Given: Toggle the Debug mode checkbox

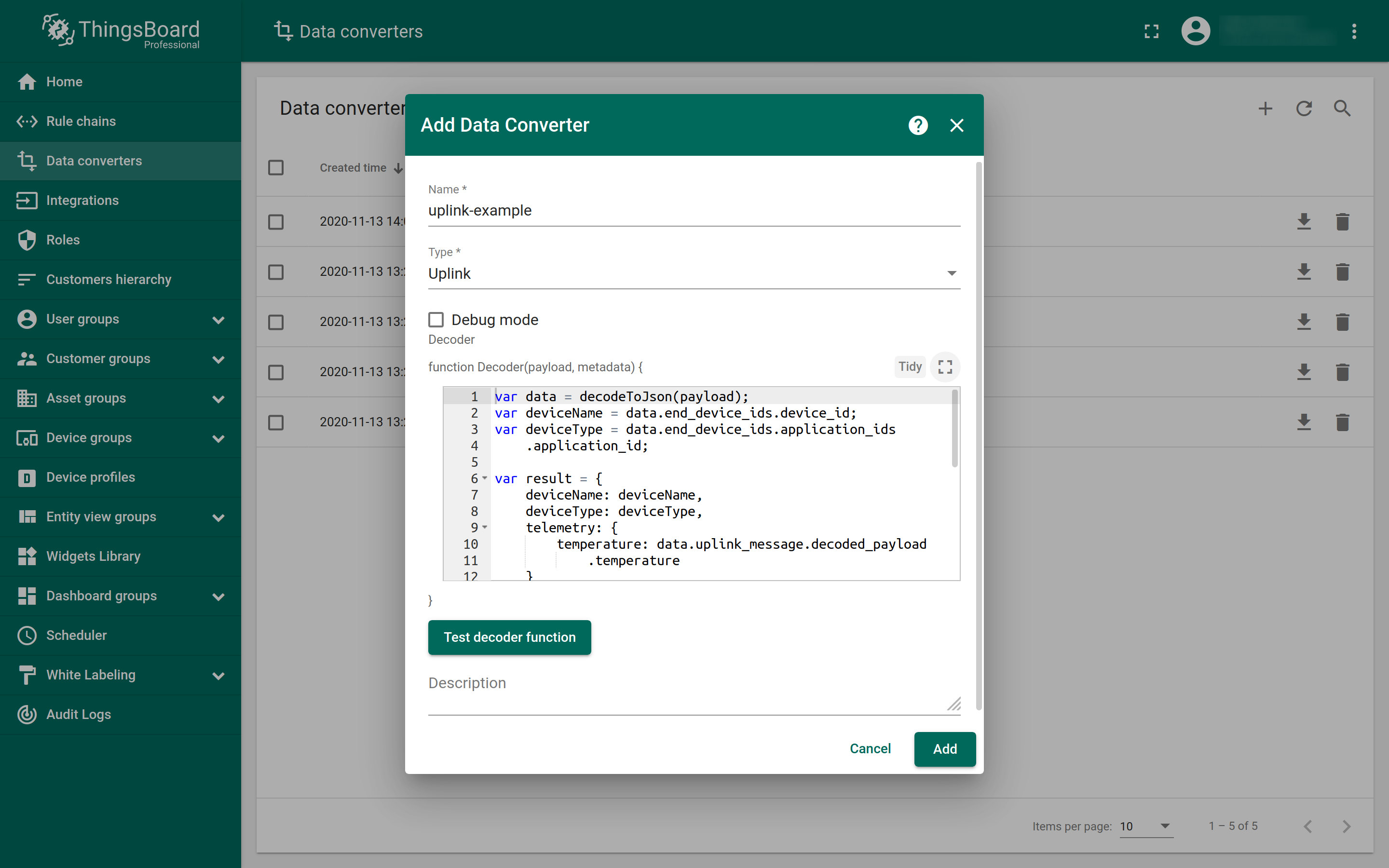Looking at the screenshot, I should point(436,319).
